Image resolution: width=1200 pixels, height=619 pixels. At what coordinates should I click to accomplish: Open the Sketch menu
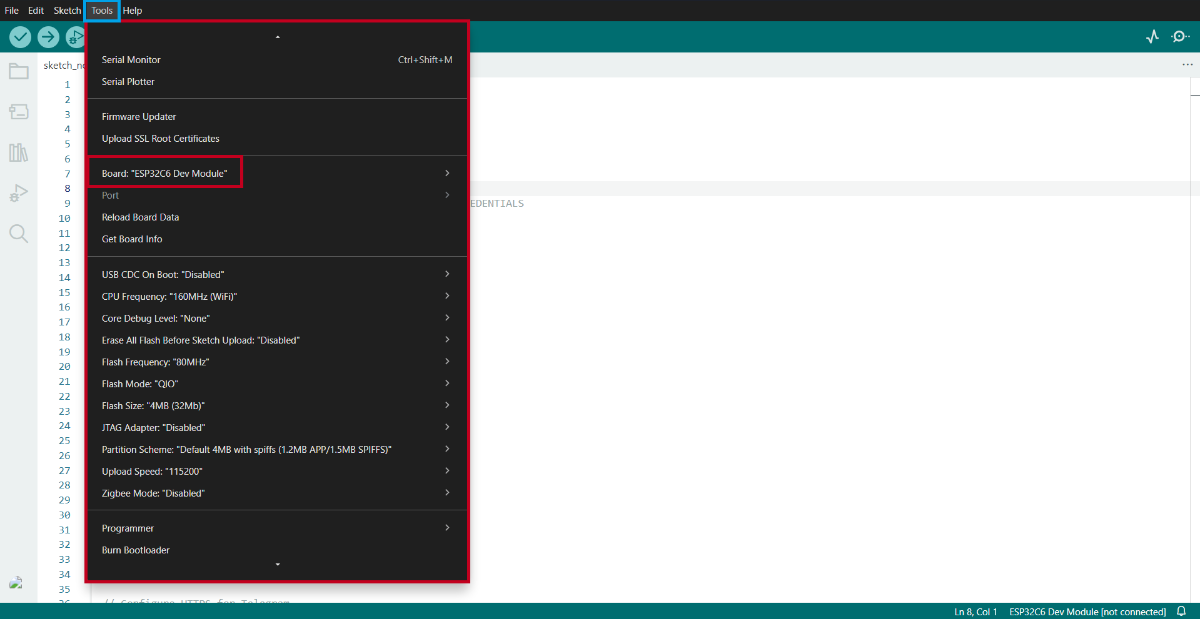coord(67,10)
